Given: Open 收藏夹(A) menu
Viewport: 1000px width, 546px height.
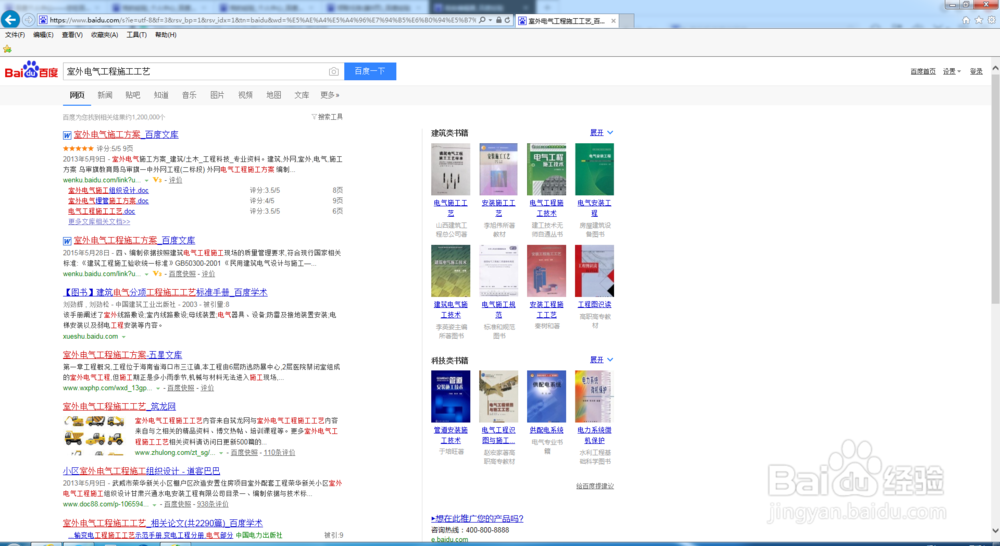Looking at the screenshot, I should 105,35.
